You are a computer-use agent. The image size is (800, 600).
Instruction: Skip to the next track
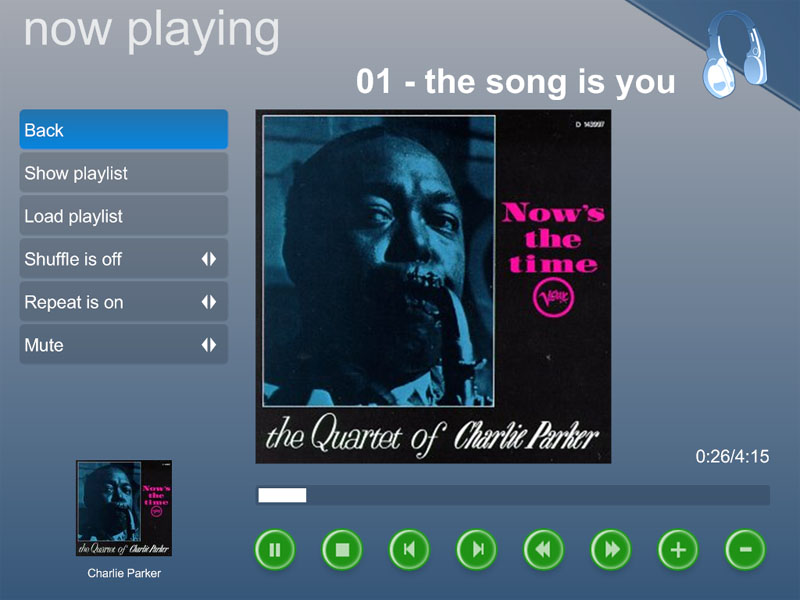click(x=477, y=549)
